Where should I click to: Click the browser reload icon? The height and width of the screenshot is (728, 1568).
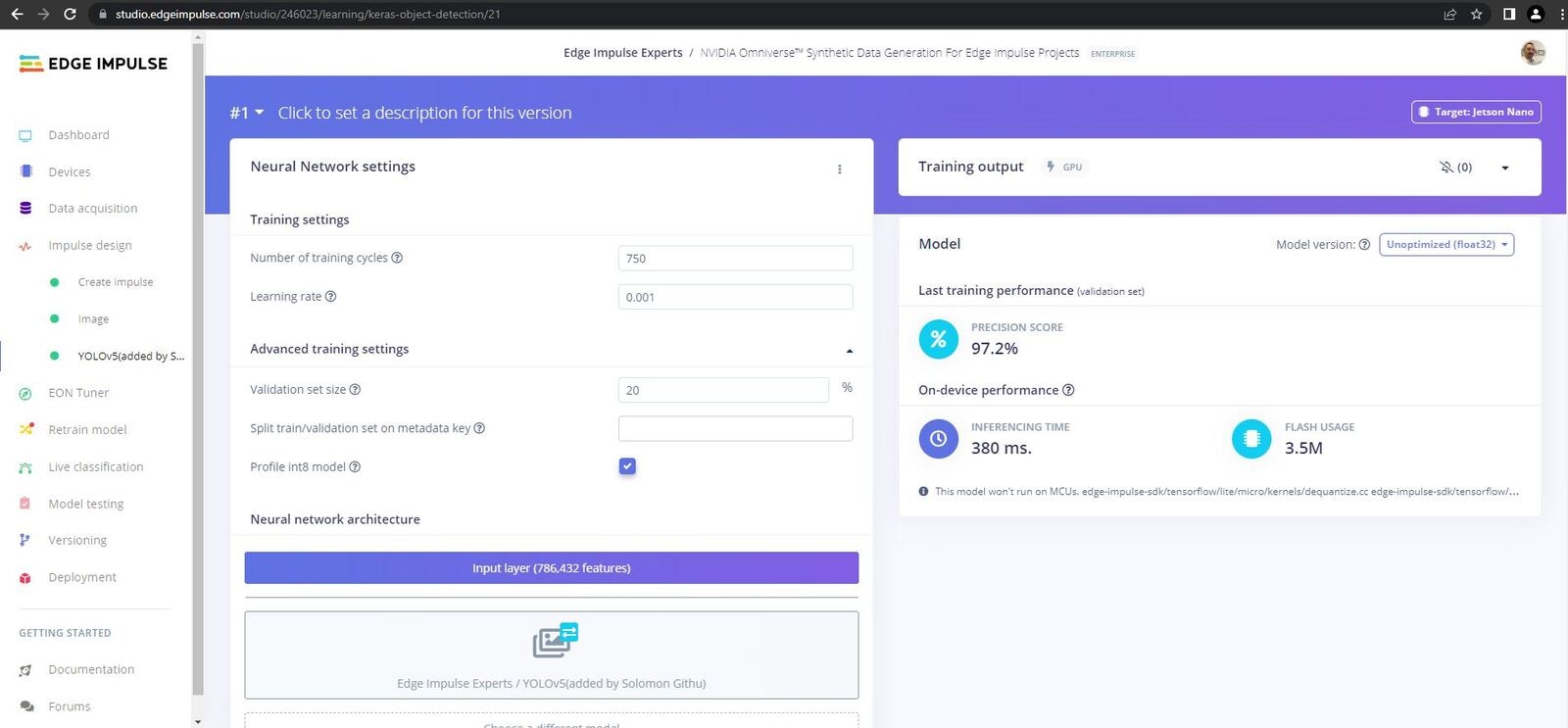70,14
